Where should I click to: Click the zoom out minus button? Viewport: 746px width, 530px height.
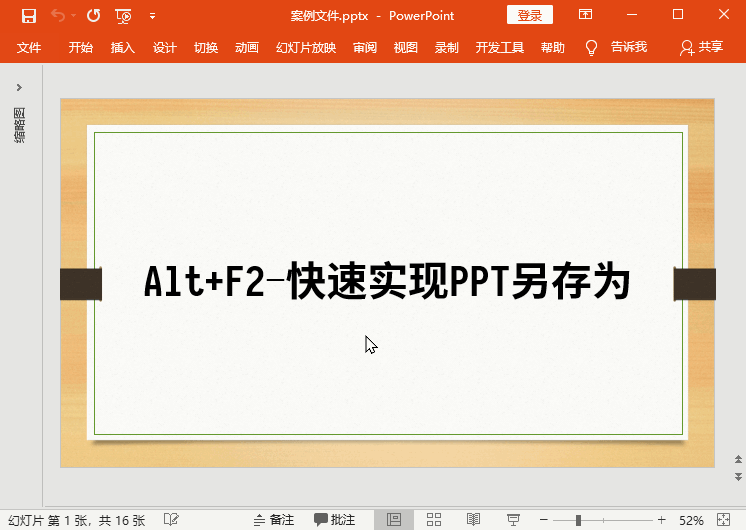544,520
